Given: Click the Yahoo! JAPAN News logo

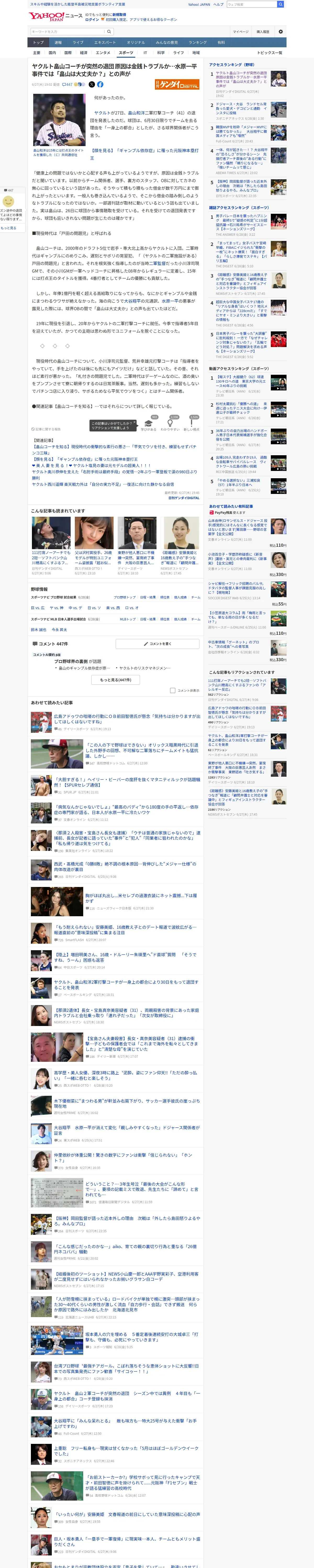Looking at the screenshot, I should click(x=55, y=16).
